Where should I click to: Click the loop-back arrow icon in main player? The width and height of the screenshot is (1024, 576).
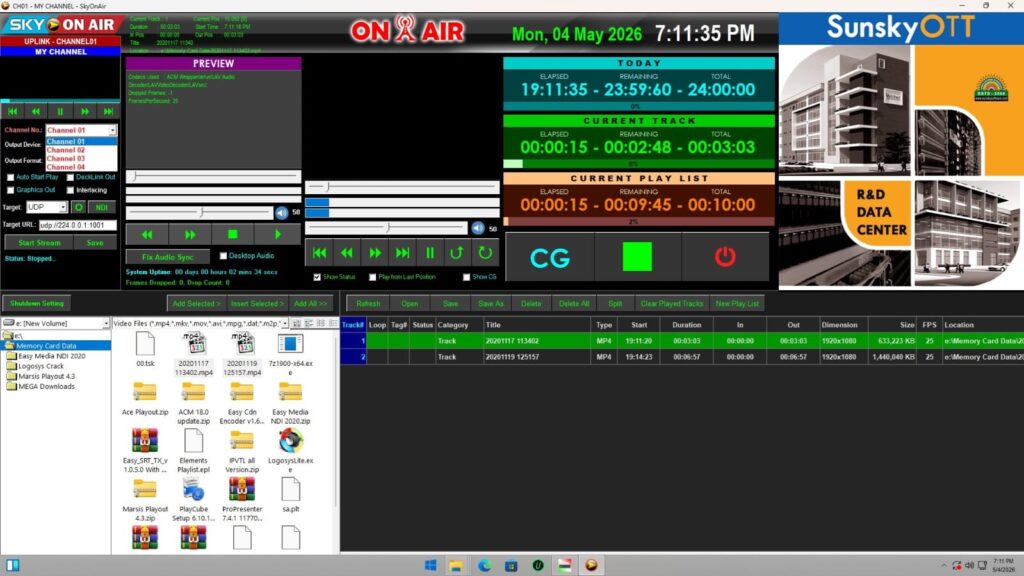click(x=457, y=253)
